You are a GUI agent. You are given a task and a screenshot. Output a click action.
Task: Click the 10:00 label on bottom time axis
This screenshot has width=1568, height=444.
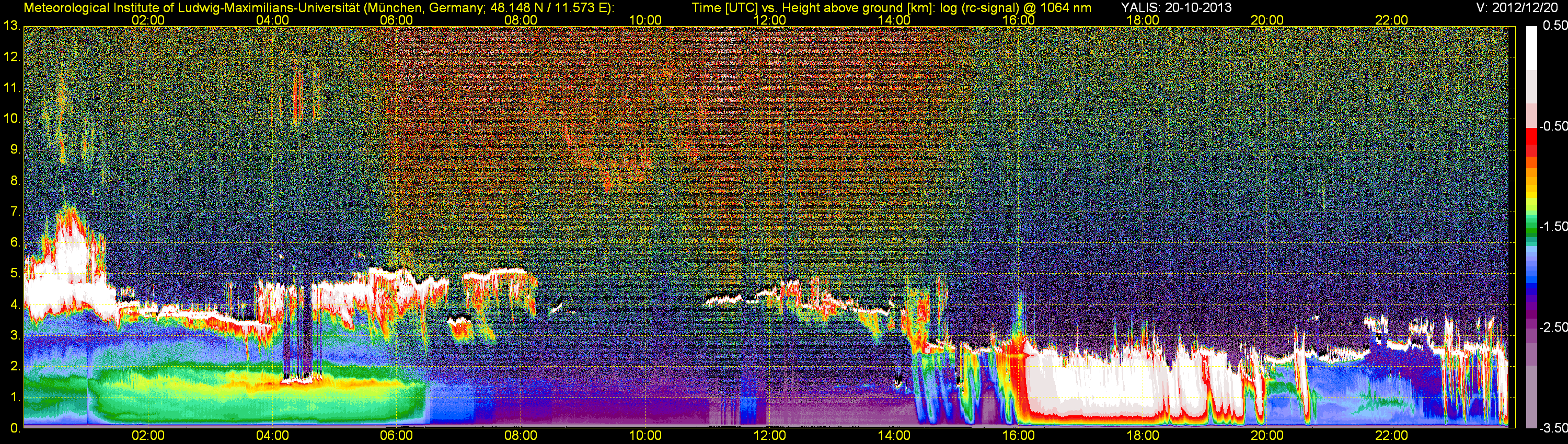point(645,436)
